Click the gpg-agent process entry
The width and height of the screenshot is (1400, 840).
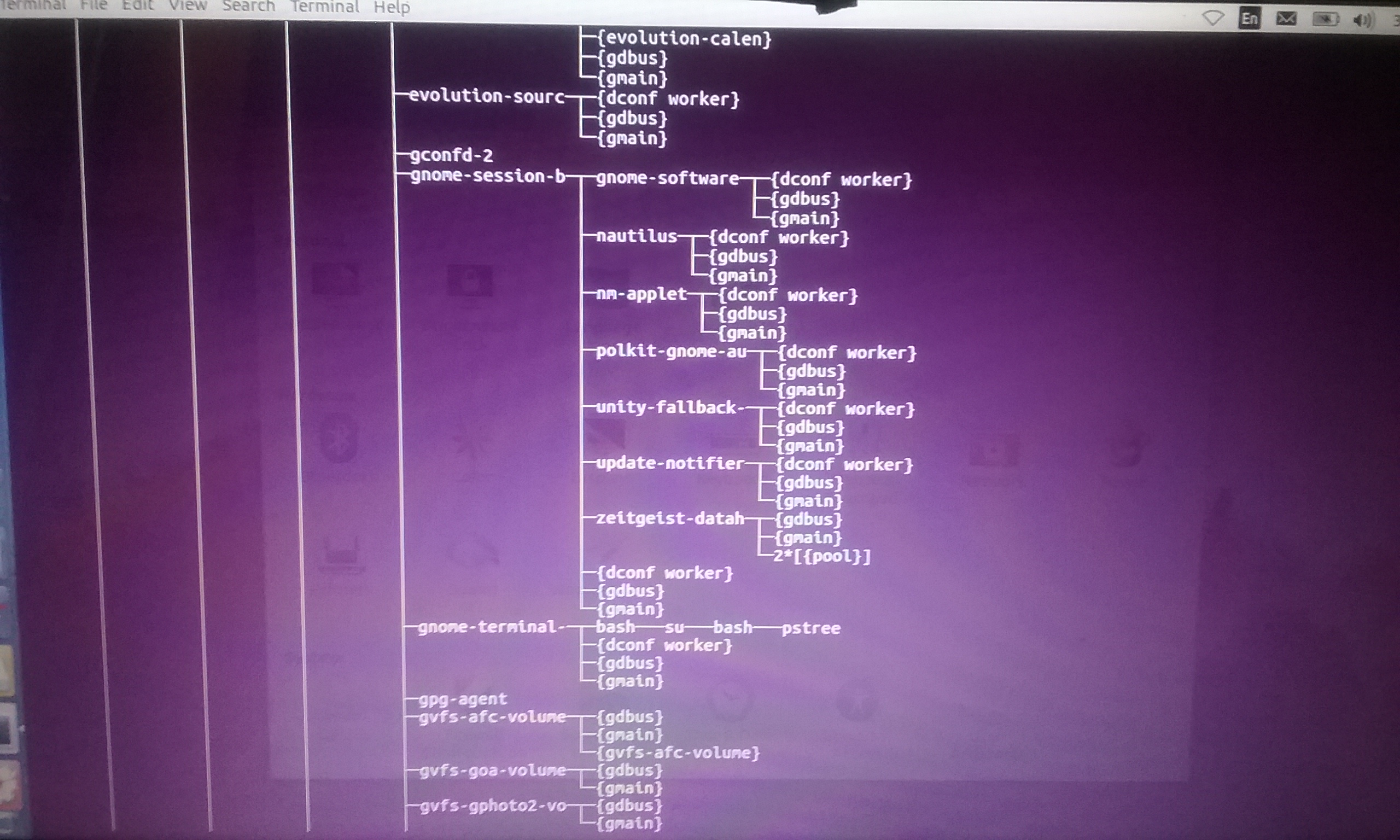click(x=462, y=699)
